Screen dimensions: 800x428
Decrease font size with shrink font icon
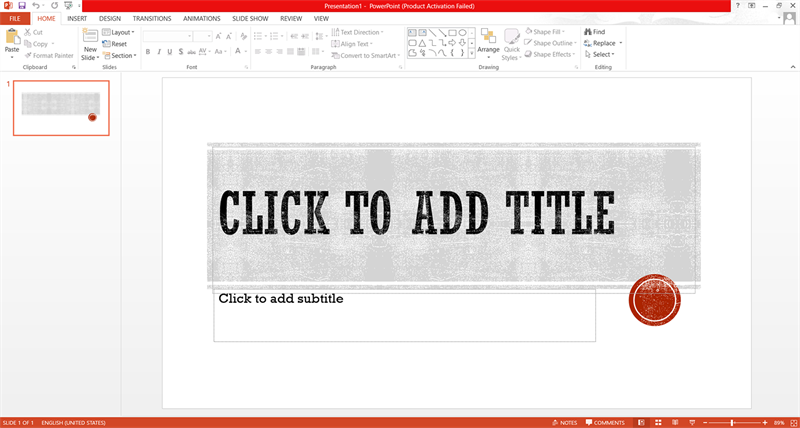coord(229,36)
